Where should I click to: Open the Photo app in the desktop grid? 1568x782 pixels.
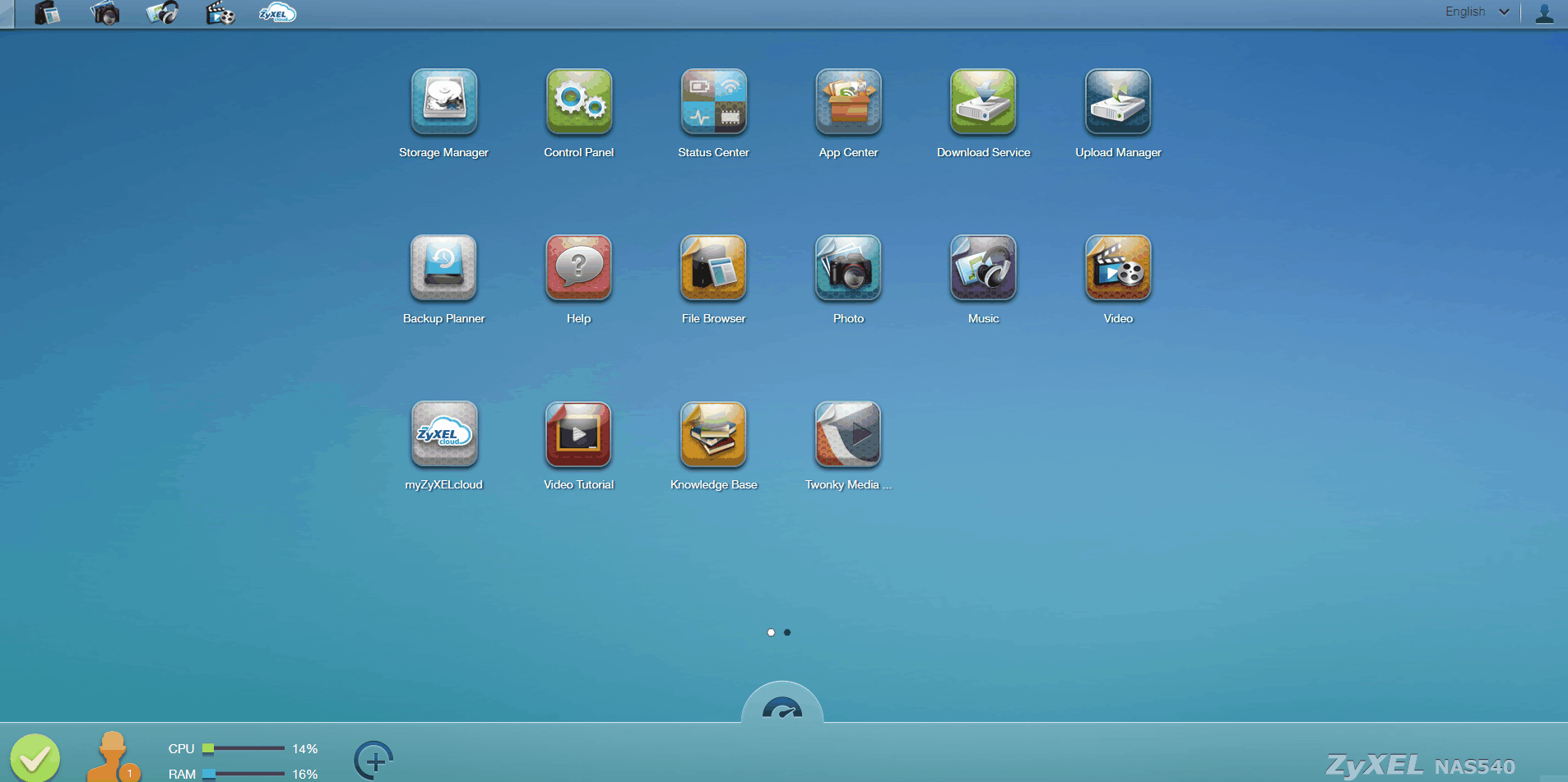click(848, 267)
